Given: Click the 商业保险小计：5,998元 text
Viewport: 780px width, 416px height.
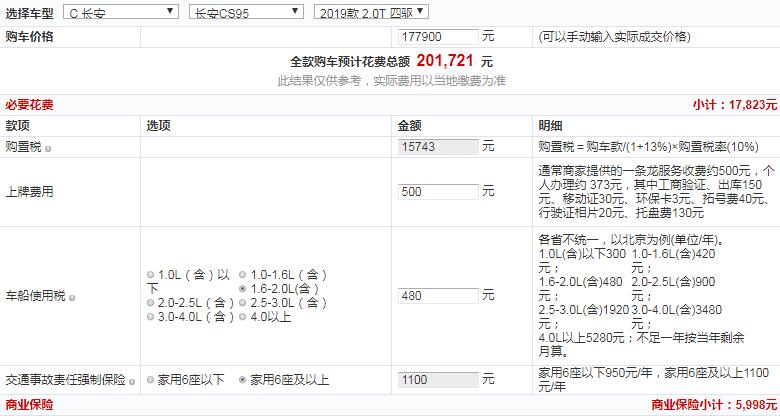Looking at the screenshot, I should point(714,405).
